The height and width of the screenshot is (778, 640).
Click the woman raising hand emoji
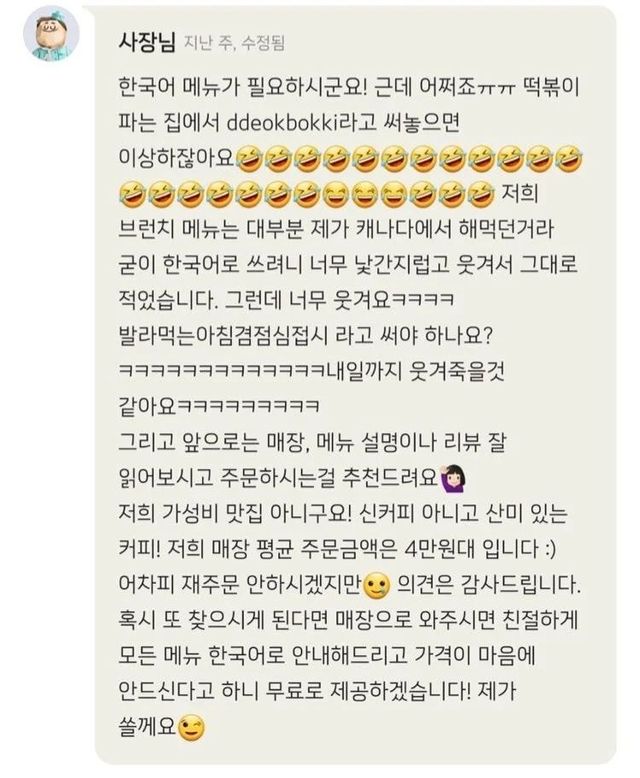(x=452, y=478)
